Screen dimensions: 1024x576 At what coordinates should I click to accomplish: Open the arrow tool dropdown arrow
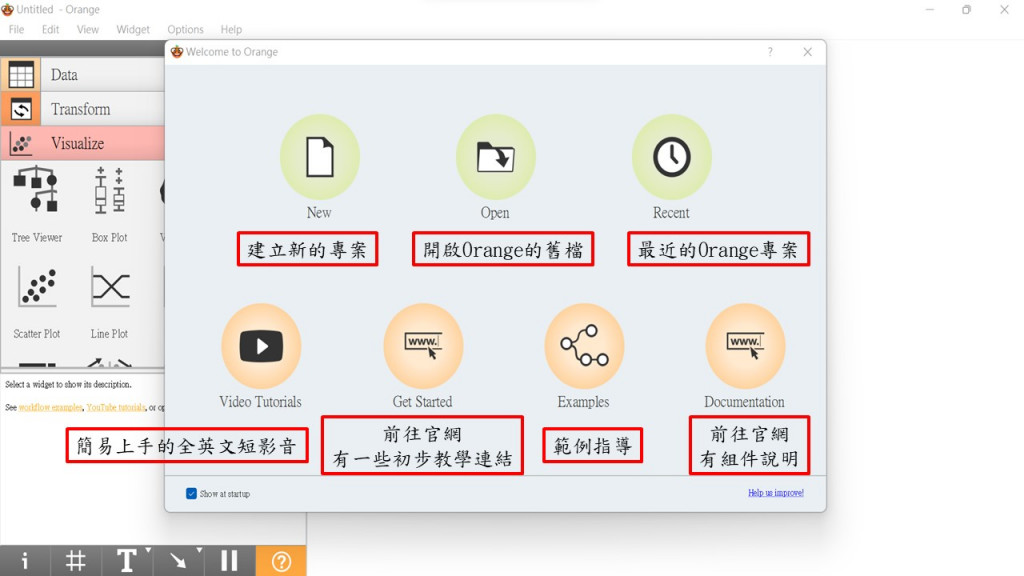click(x=200, y=551)
